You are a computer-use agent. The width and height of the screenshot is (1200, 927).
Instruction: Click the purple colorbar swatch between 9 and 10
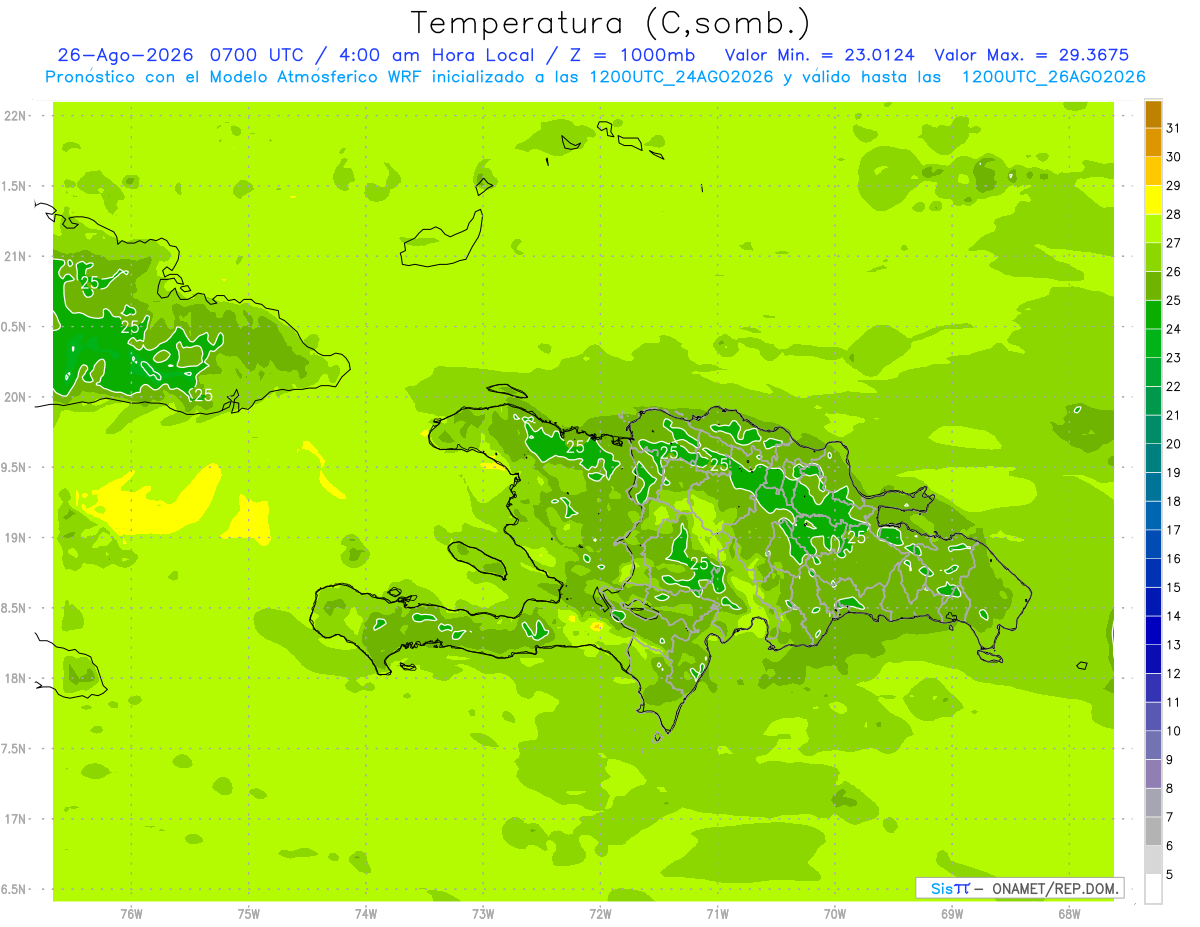[1153, 745]
